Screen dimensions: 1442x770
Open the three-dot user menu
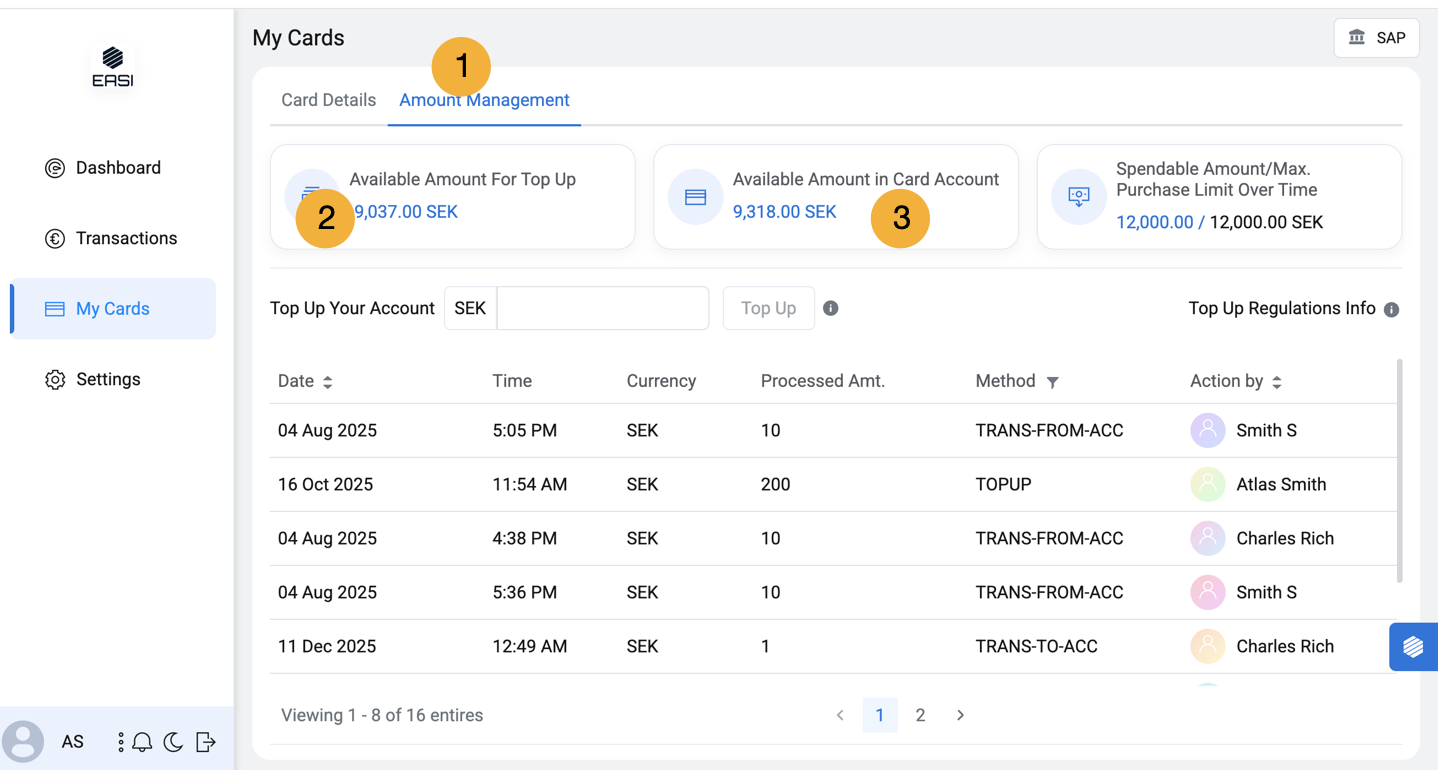(120, 742)
